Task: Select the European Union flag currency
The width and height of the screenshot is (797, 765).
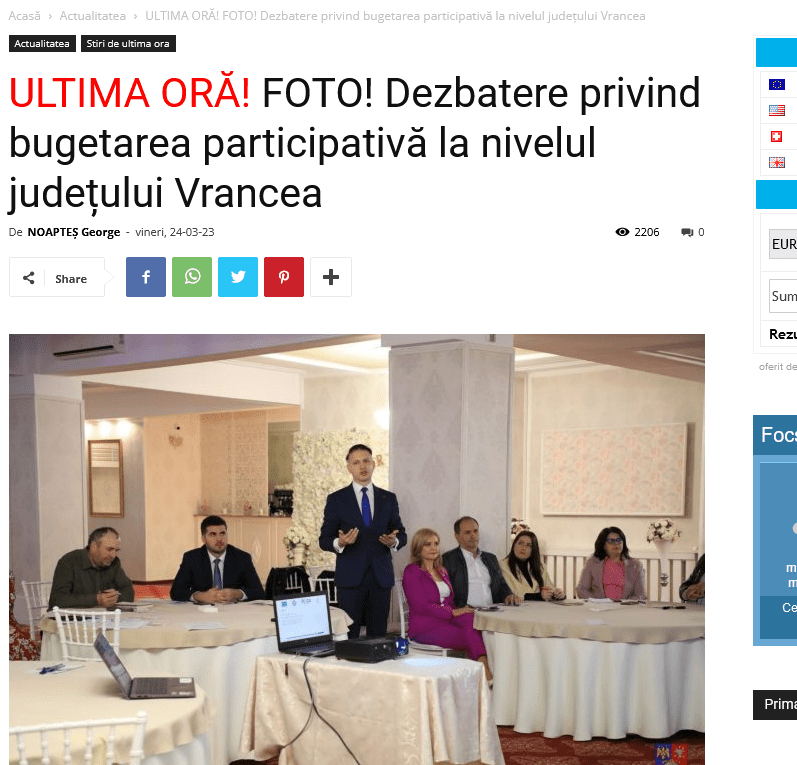Action: click(777, 84)
